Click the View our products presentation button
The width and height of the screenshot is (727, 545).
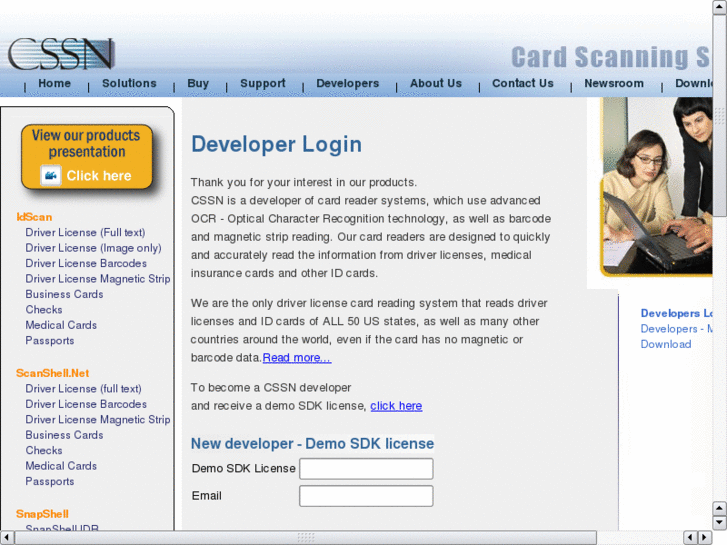[87, 157]
